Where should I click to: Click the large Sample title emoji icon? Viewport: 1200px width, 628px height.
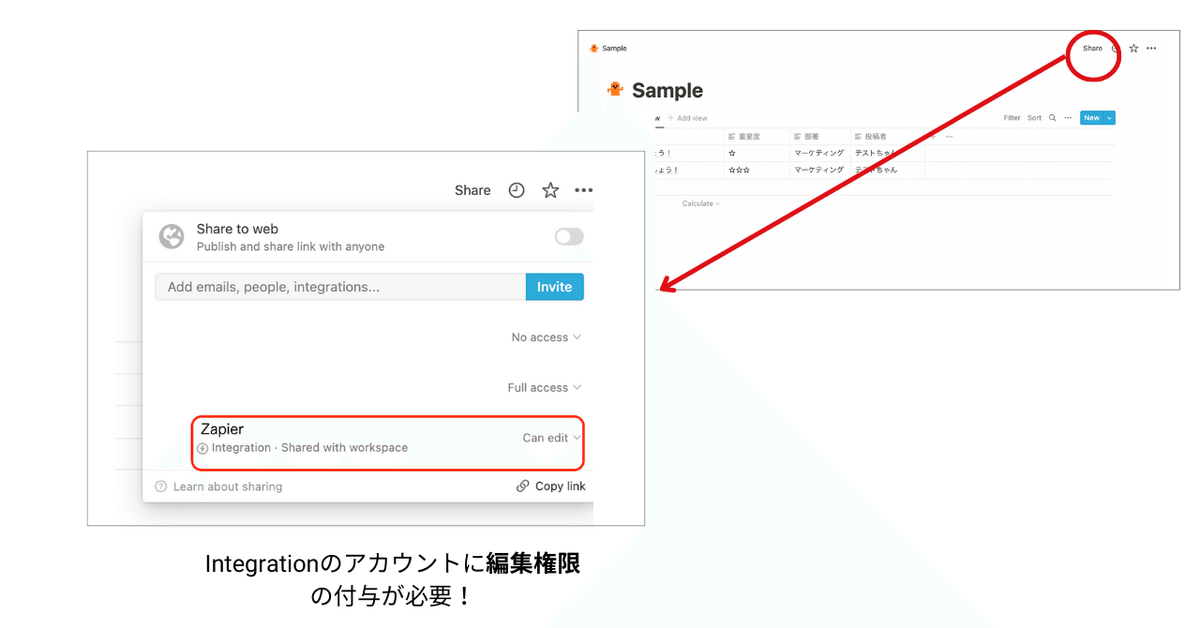click(x=616, y=89)
